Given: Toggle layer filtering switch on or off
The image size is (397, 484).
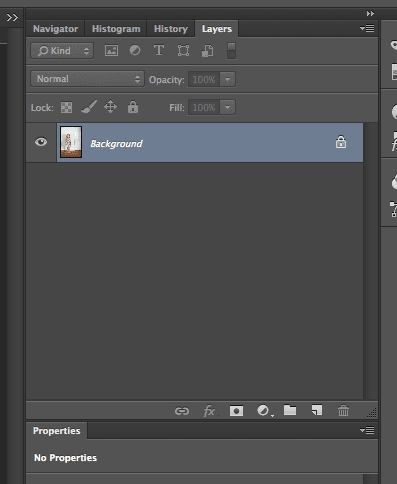Looking at the screenshot, I should (231, 51).
